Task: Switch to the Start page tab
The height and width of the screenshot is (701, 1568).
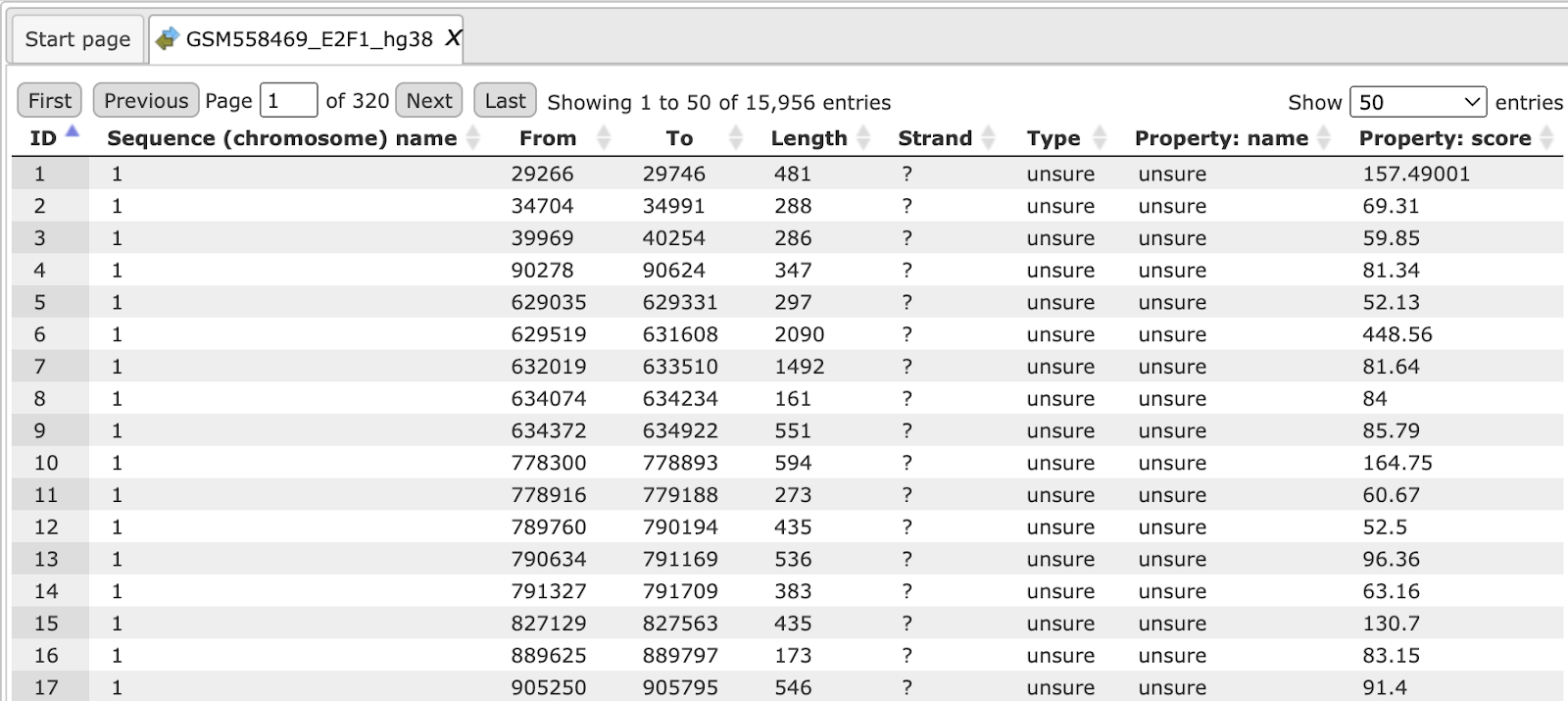Action: click(x=77, y=39)
